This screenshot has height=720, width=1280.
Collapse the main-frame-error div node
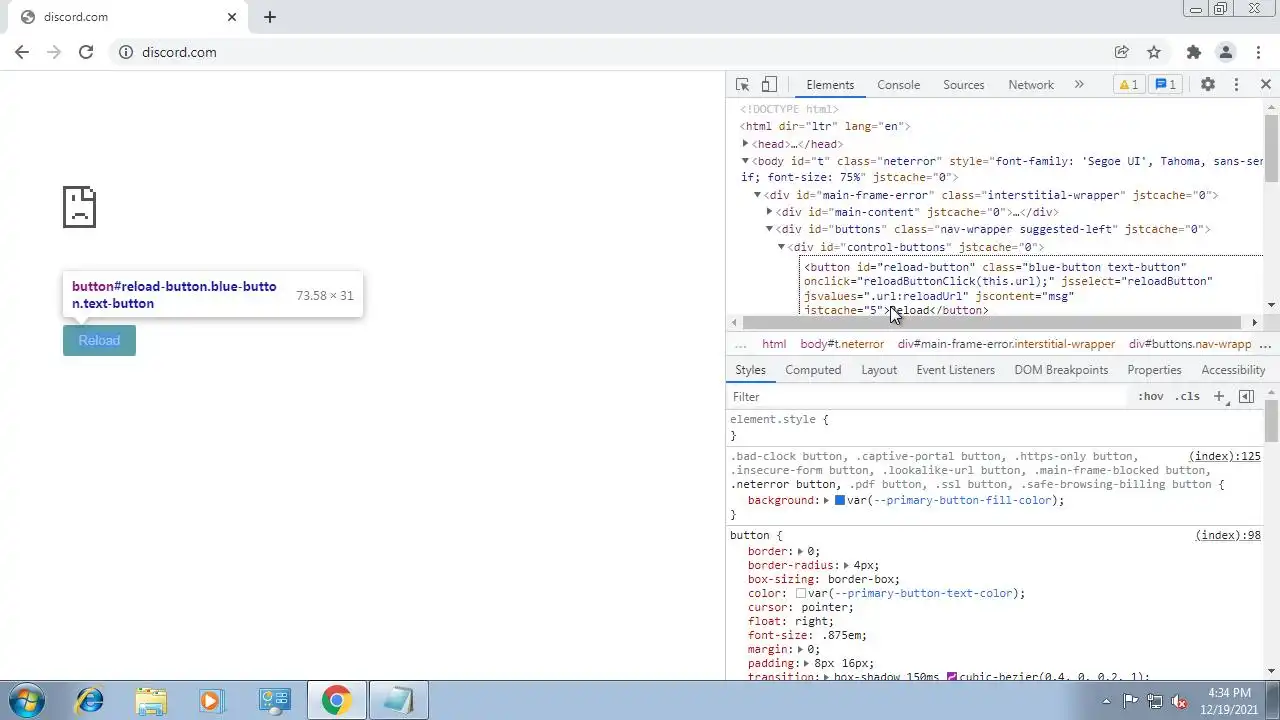point(757,195)
